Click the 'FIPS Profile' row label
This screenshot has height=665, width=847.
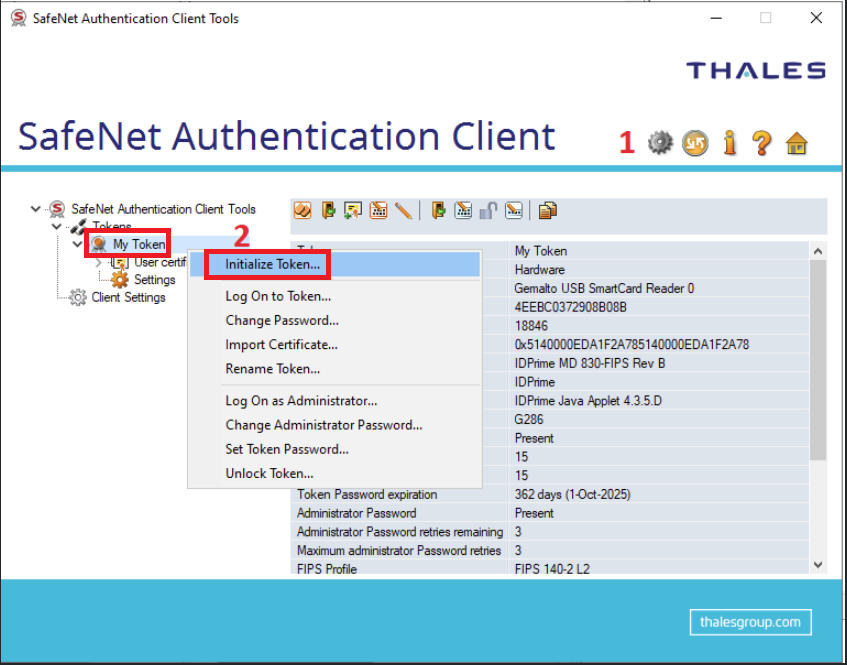pyautogui.click(x=326, y=569)
